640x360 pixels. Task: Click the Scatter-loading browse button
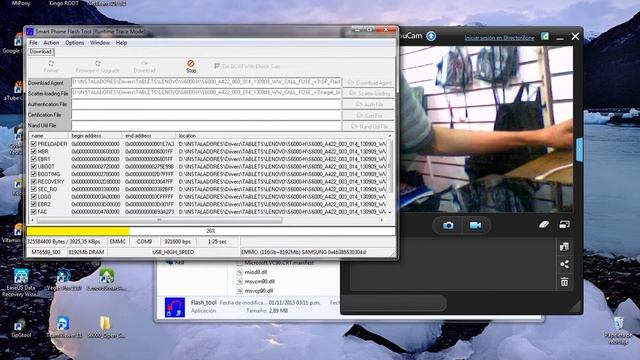pos(369,93)
